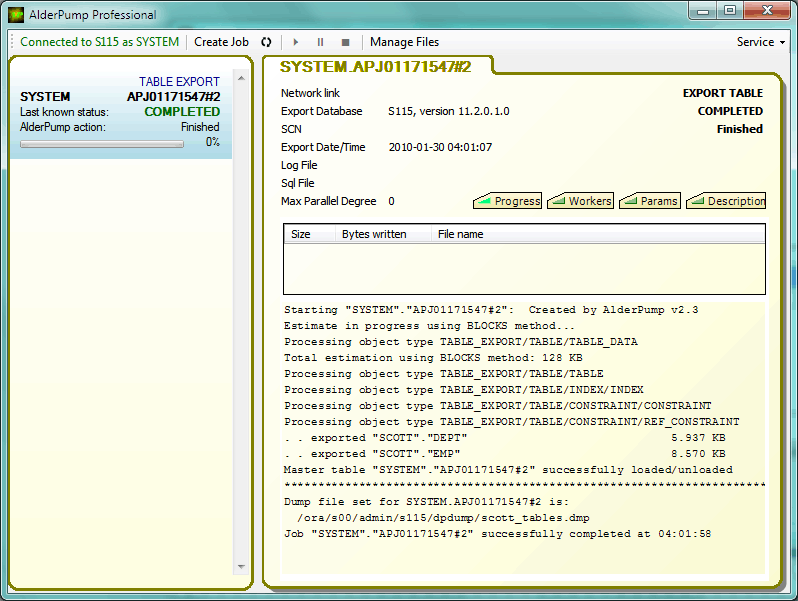Click the job list scroll down arrow
This screenshot has width=798, height=601.
pos(241,566)
